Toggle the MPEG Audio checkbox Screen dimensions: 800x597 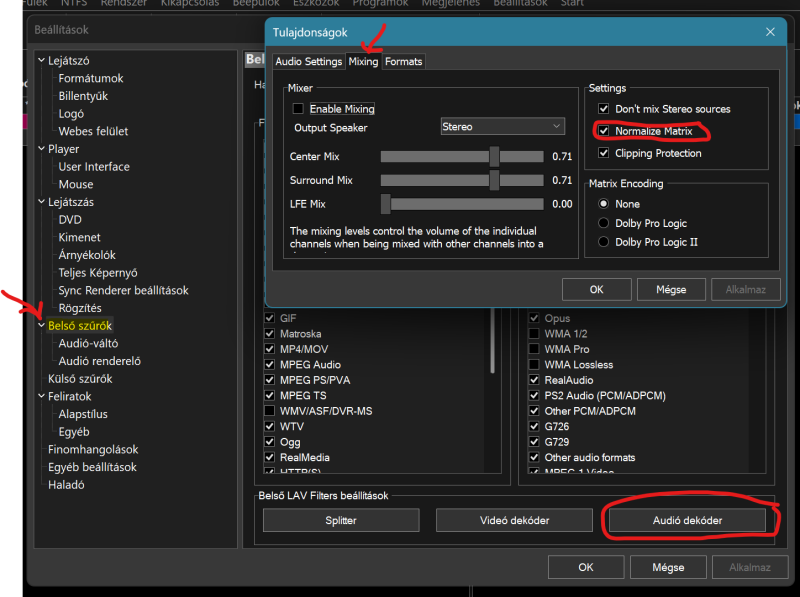coord(269,364)
